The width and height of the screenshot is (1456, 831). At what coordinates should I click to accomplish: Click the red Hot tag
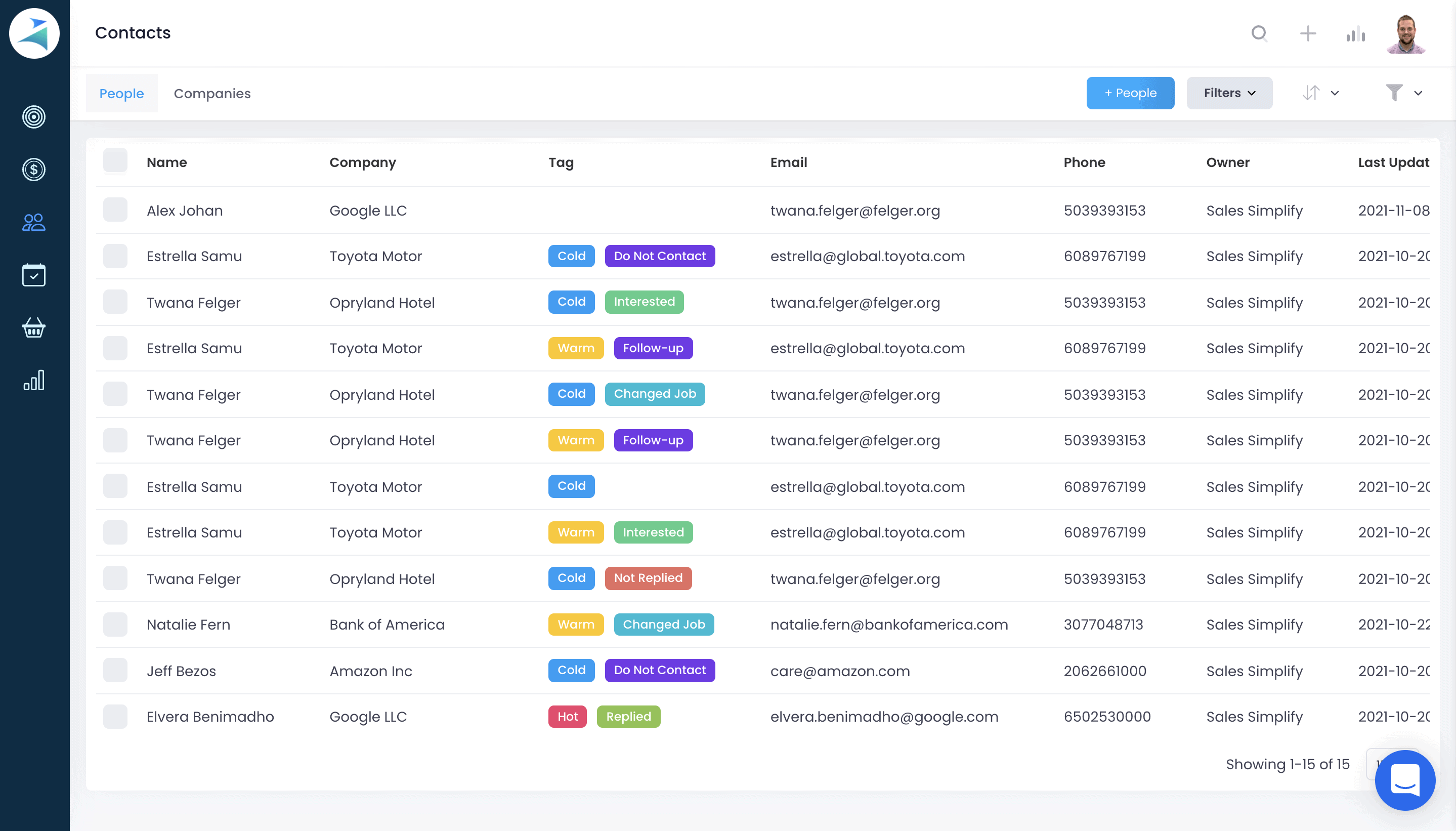tap(567, 717)
